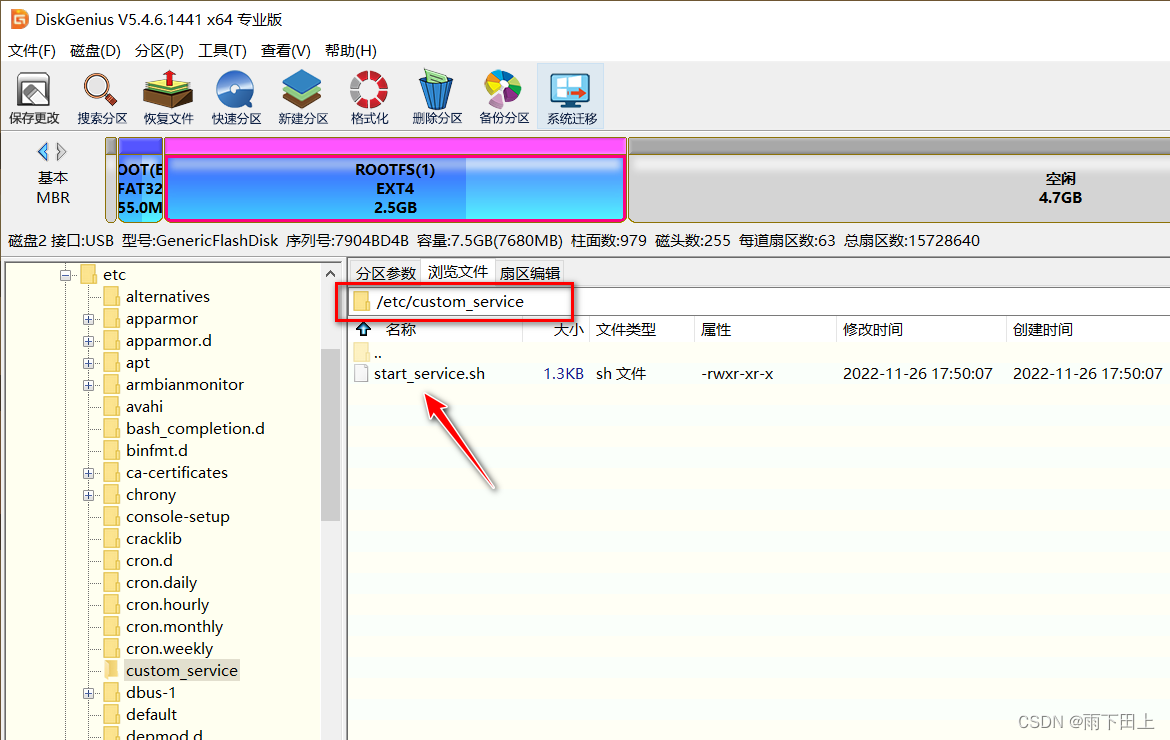Expand the apt folder node
The width and height of the screenshot is (1170, 740).
[x=88, y=363]
